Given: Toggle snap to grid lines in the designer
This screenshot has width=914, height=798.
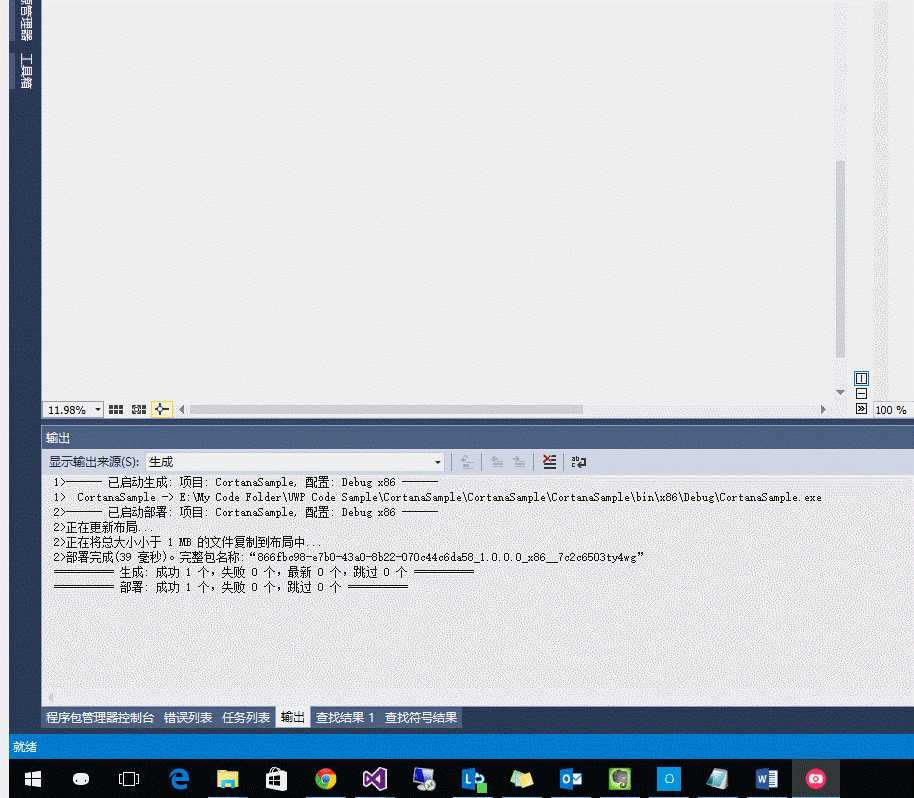Looking at the screenshot, I should tap(139, 410).
